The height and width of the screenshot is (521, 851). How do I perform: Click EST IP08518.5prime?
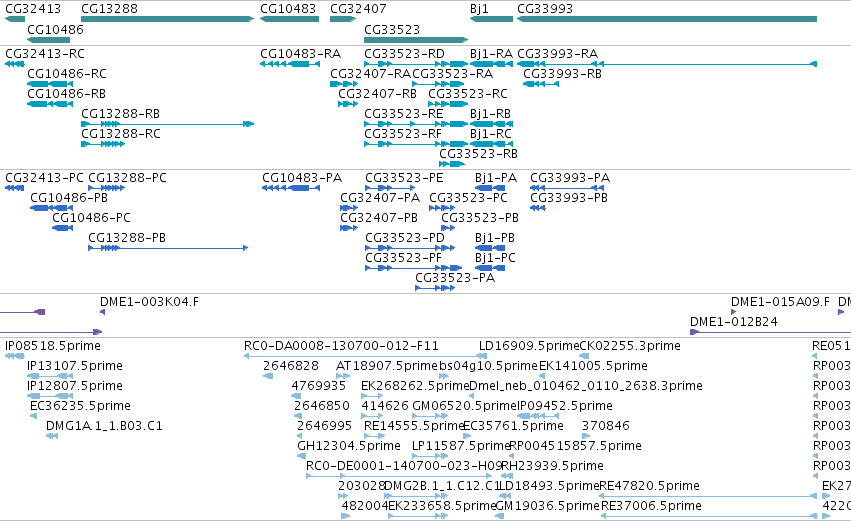tap(53, 346)
